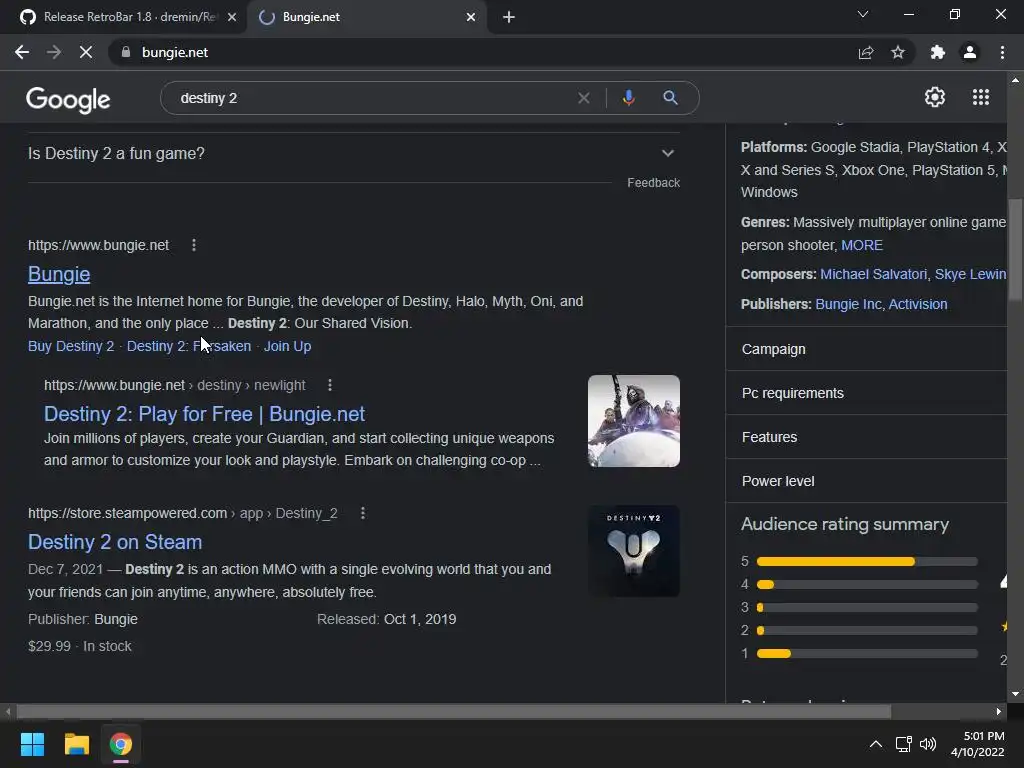The width and height of the screenshot is (1024, 768).
Task: Open Chrome three-dot menu
Action: coord(1002,52)
